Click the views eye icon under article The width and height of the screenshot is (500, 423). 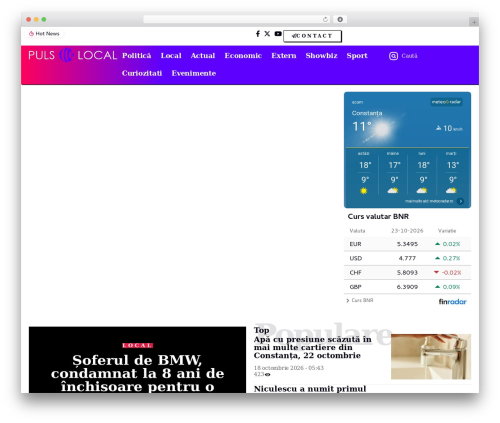pyautogui.click(x=268, y=375)
